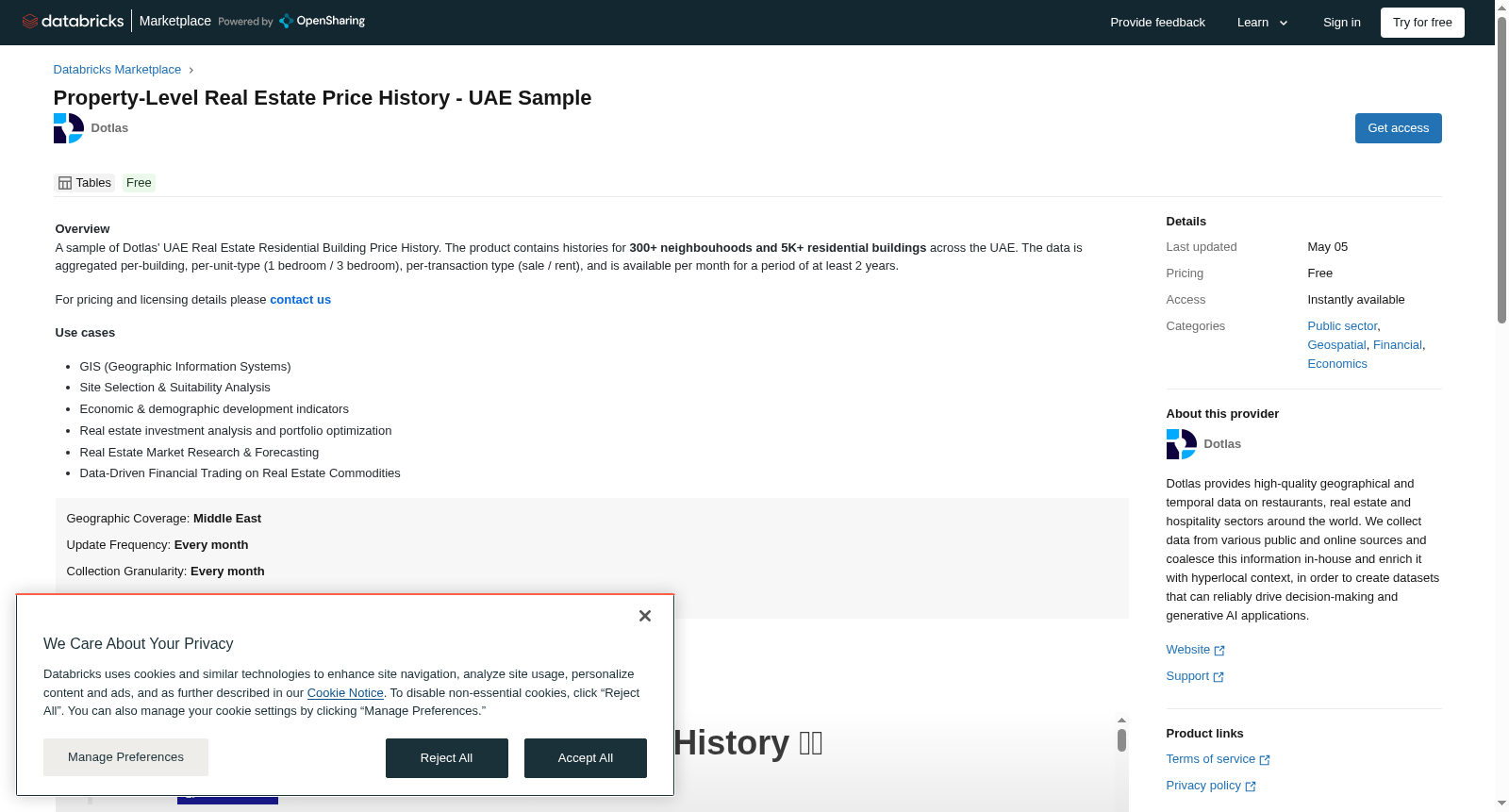Viewport: 1509px width, 812px height.
Task: Open the Geospatial category
Action: [x=1336, y=345]
